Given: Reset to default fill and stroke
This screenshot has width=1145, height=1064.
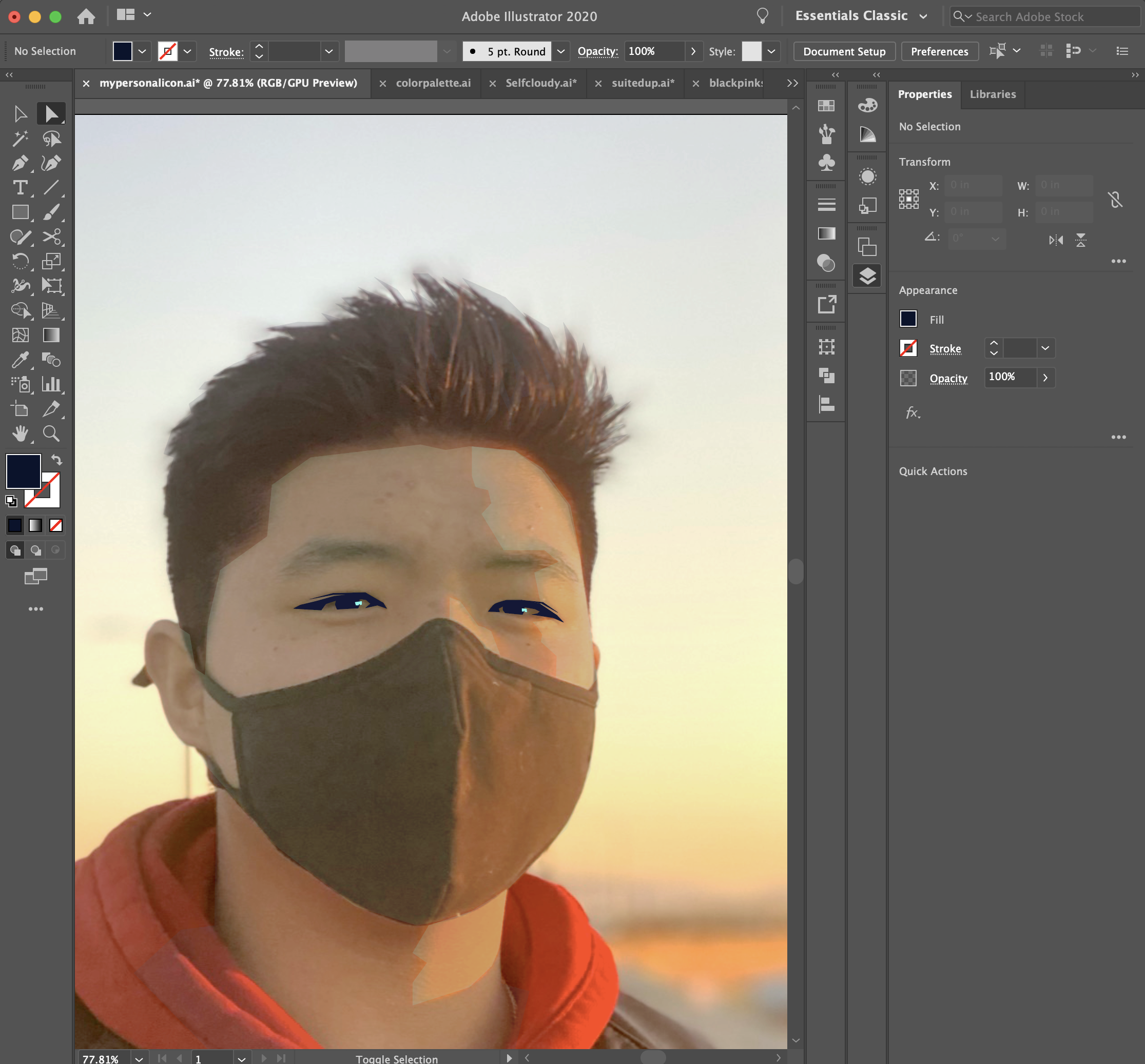Looking at the screenshot, I should pyautogui.click(x=11, y=501).
